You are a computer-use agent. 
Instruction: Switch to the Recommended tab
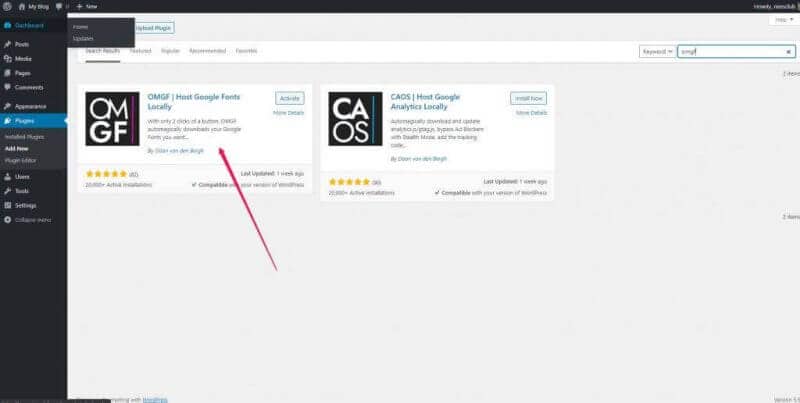tap(207, 51)
